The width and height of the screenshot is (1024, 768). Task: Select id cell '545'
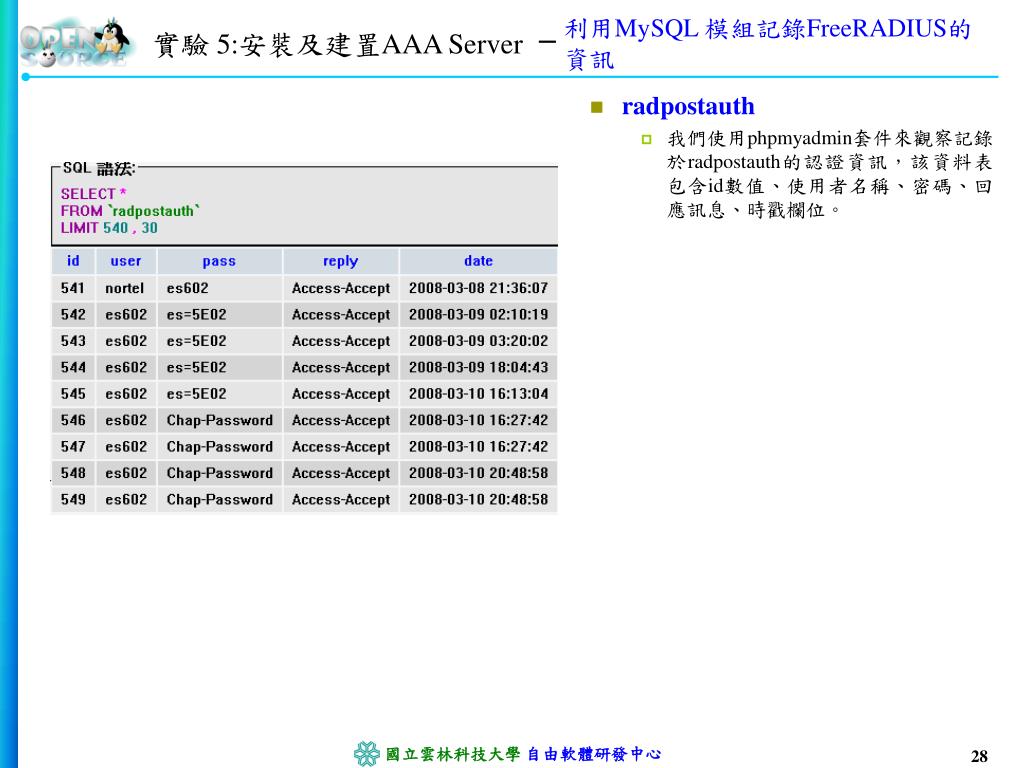tap(73, 394)
